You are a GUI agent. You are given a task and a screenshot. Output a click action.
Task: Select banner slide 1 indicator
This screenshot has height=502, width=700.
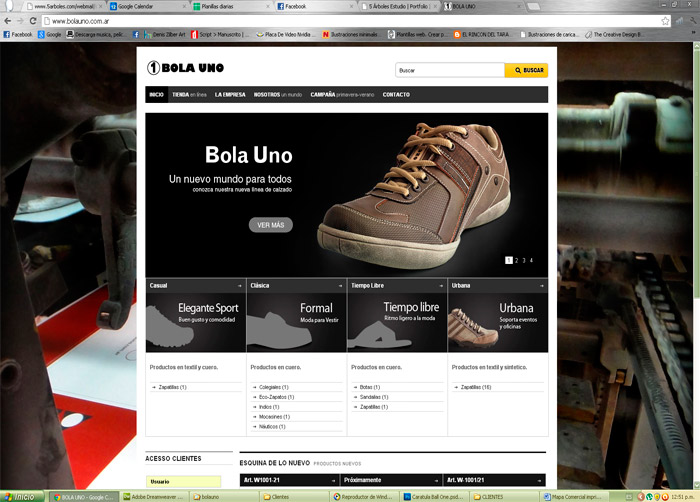pos(508,260)
